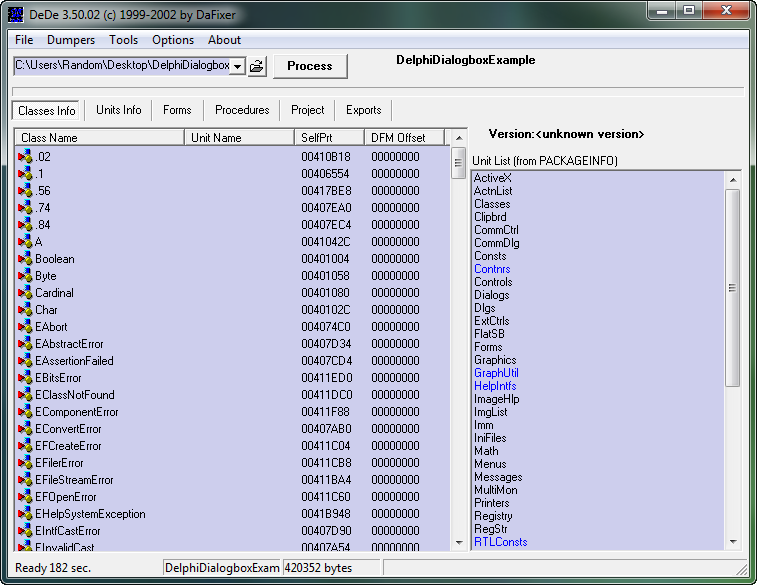Open the Tools menu
This screenshot has height=585, width=757.
(x=124, y=40)
